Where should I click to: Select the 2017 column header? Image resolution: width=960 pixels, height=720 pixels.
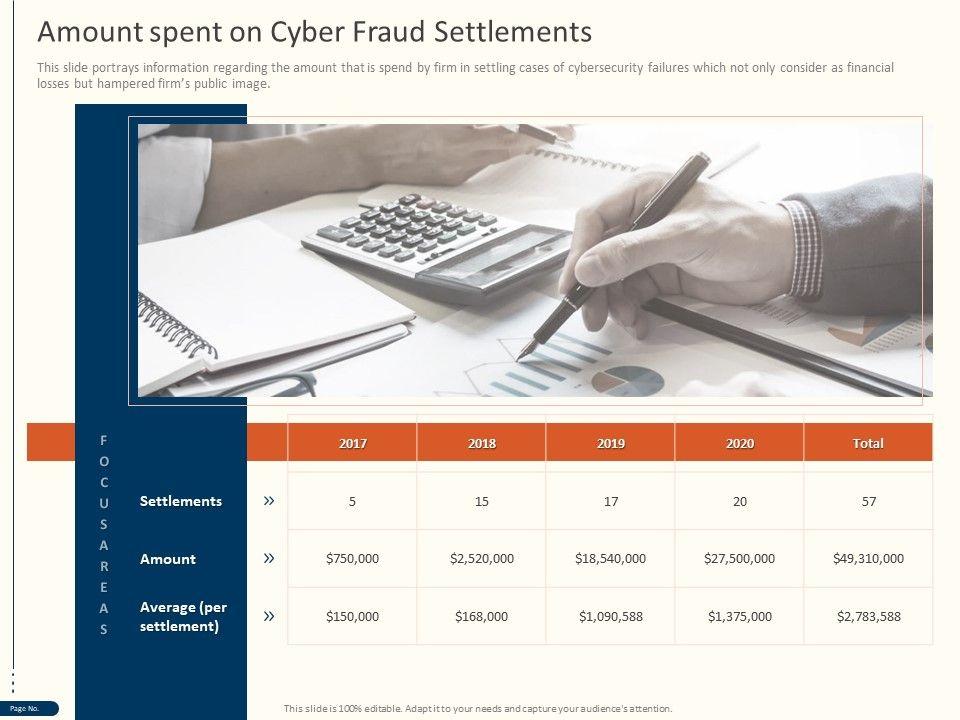(352, 443)
